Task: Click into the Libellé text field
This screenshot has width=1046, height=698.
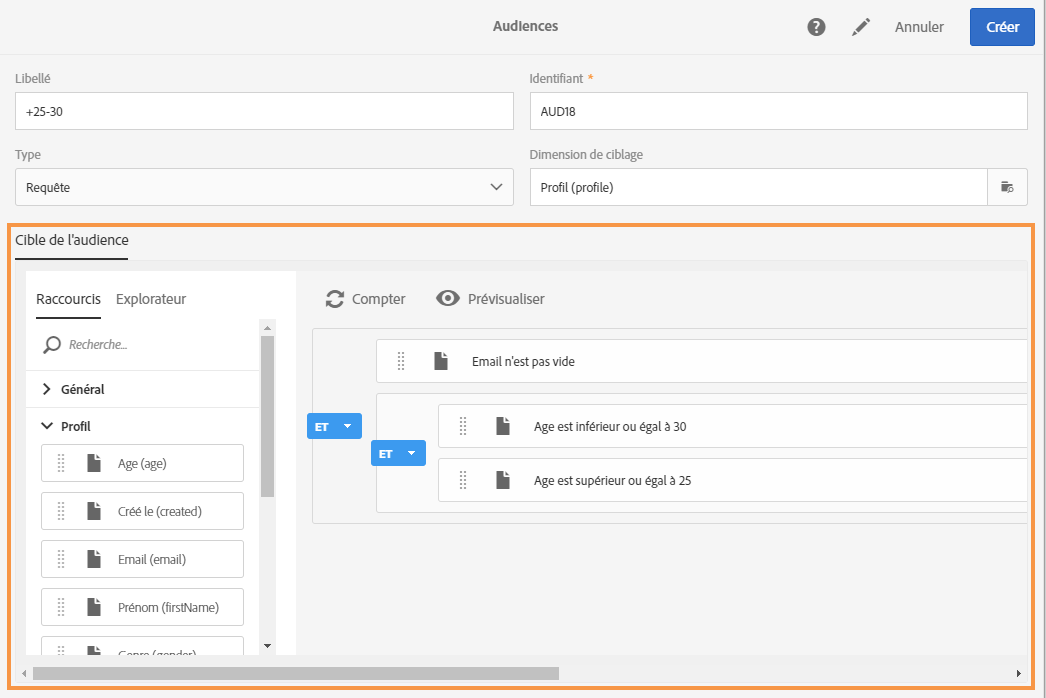Action: click(x=264, y=112)
